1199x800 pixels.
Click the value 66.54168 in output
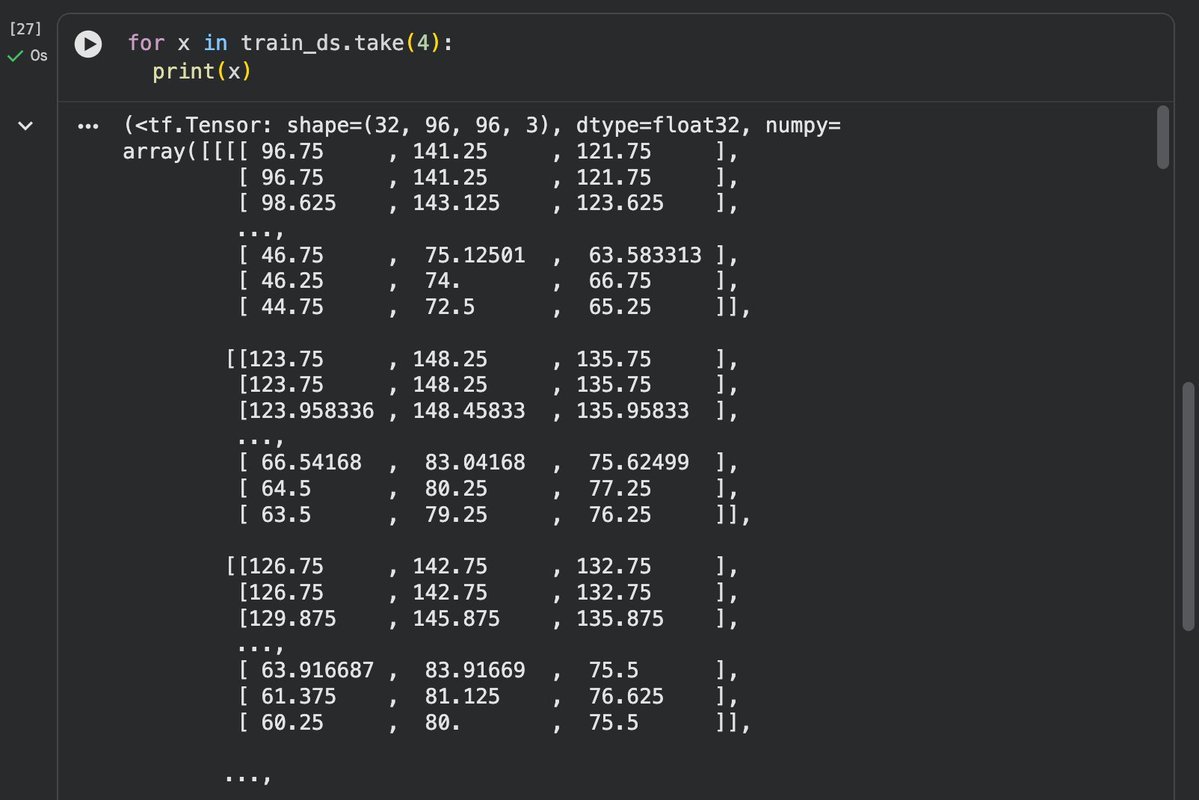tap(311, 463)
